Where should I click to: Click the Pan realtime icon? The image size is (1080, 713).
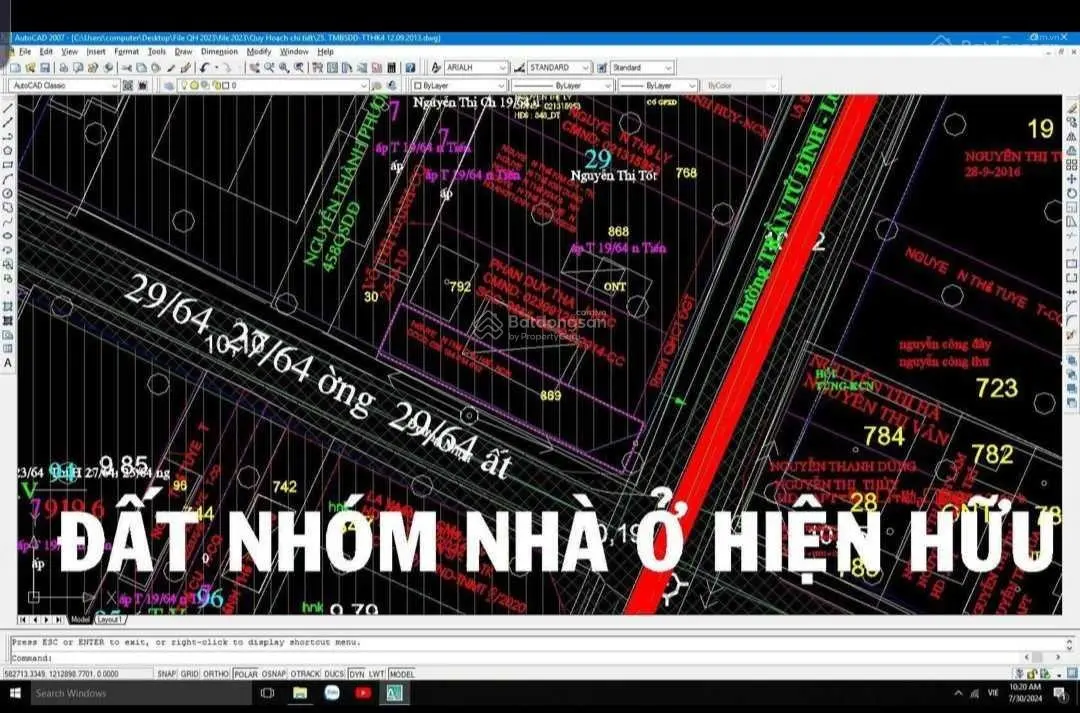click(254, 68)
